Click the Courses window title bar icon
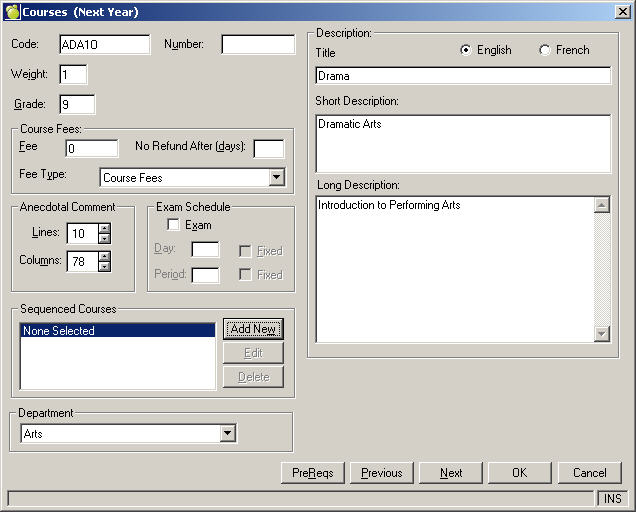636x512 pixels. coord(12,11)
